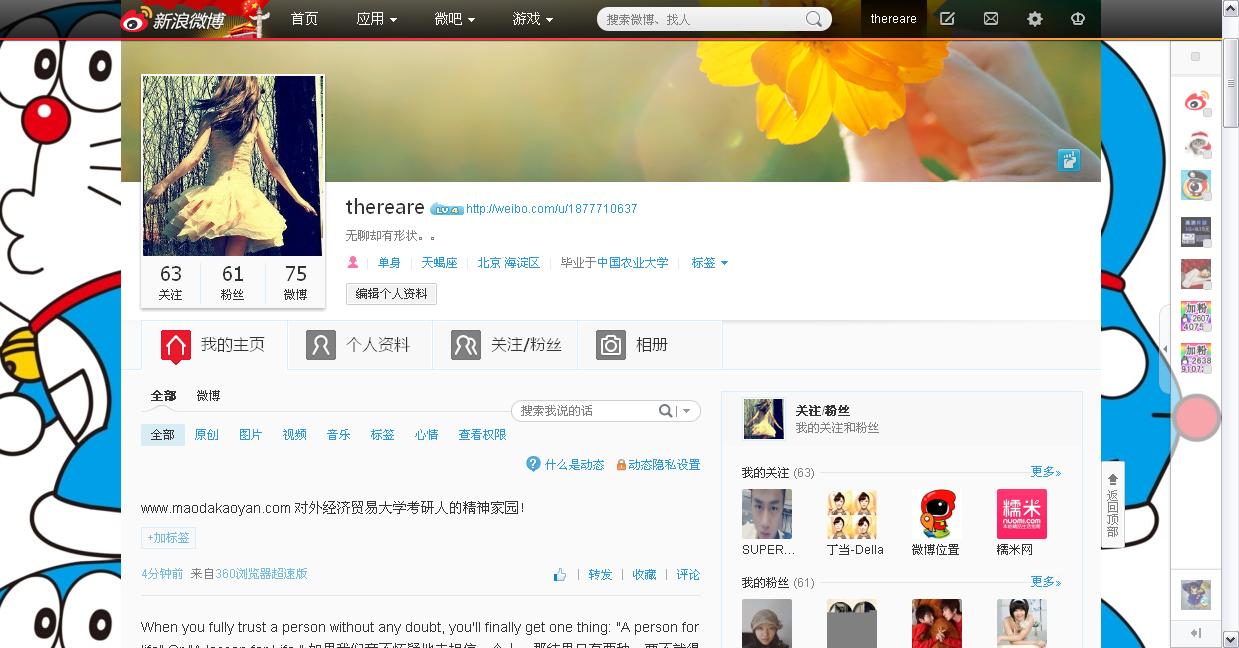Go to 首页 in the top navigation
The width and height of the screenshot is (1239, 648).
click(304, 19)
